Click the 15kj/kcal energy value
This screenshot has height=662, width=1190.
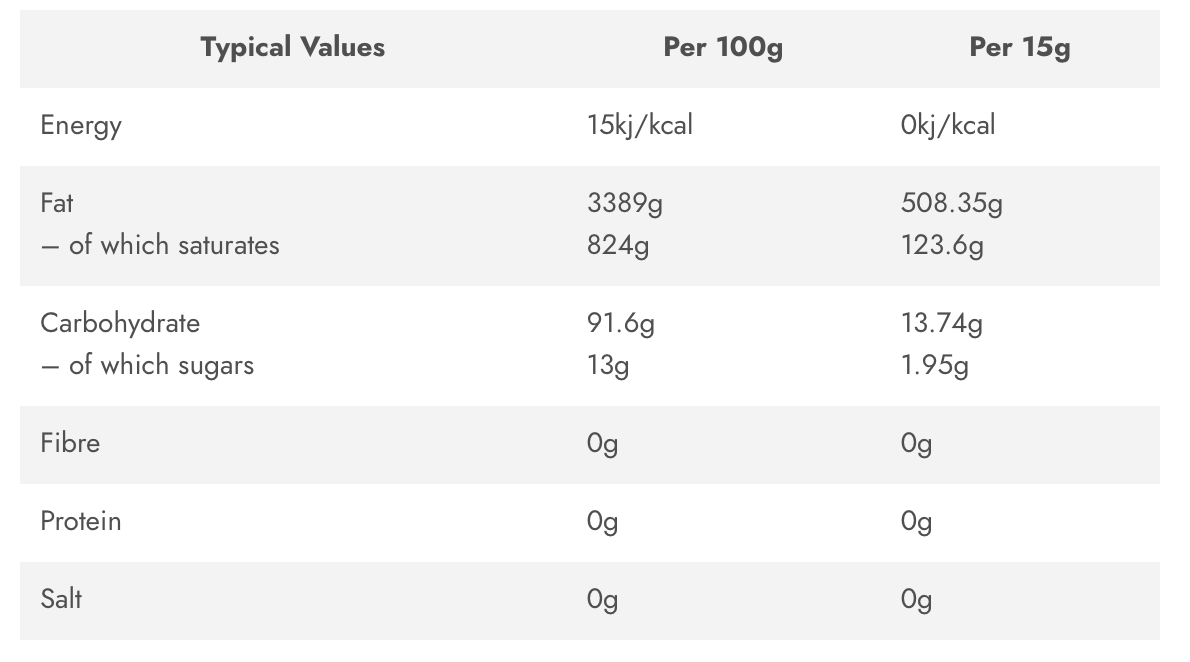tap(640, 125)
